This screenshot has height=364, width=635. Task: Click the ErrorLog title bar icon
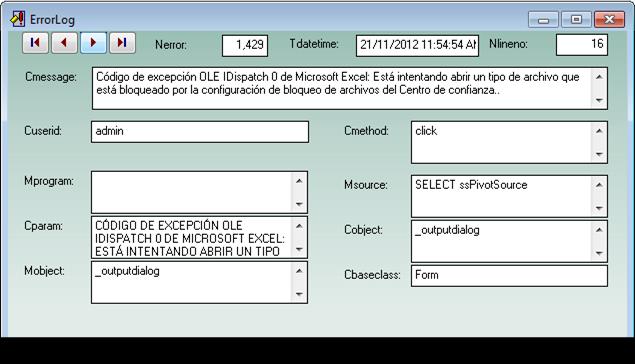point(18,19)
